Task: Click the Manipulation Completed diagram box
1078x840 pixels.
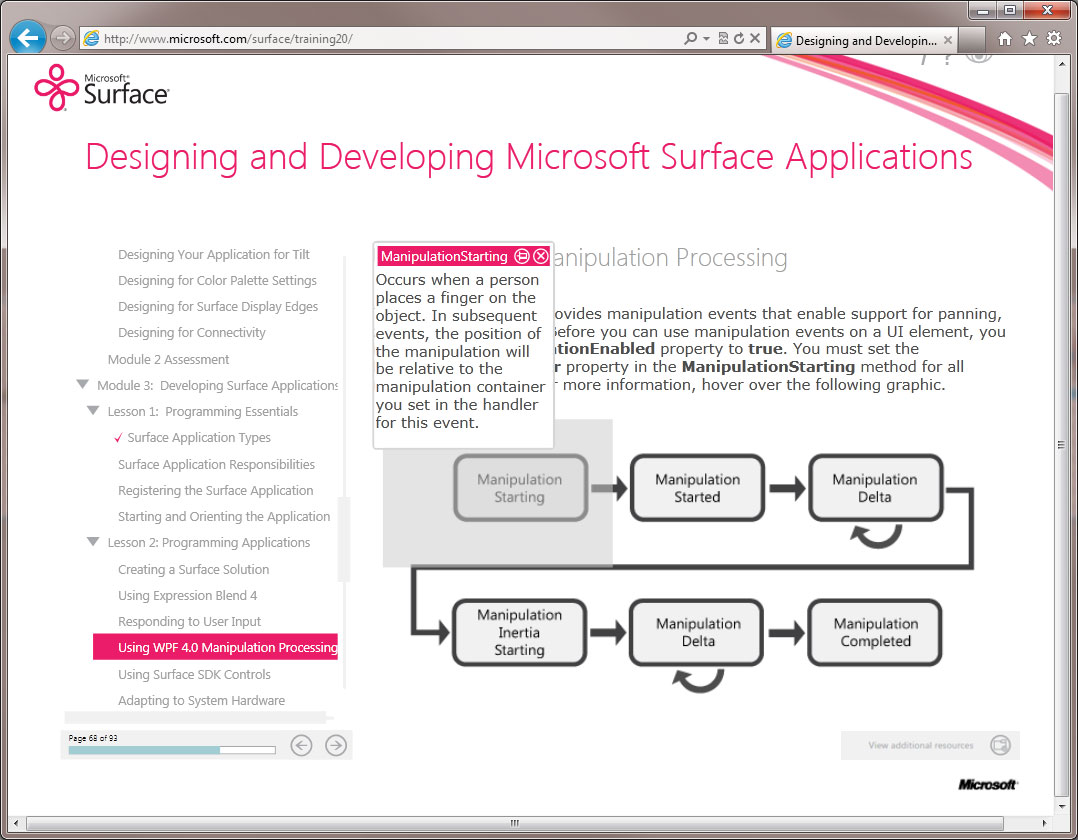Action: (x=875, y=632)
